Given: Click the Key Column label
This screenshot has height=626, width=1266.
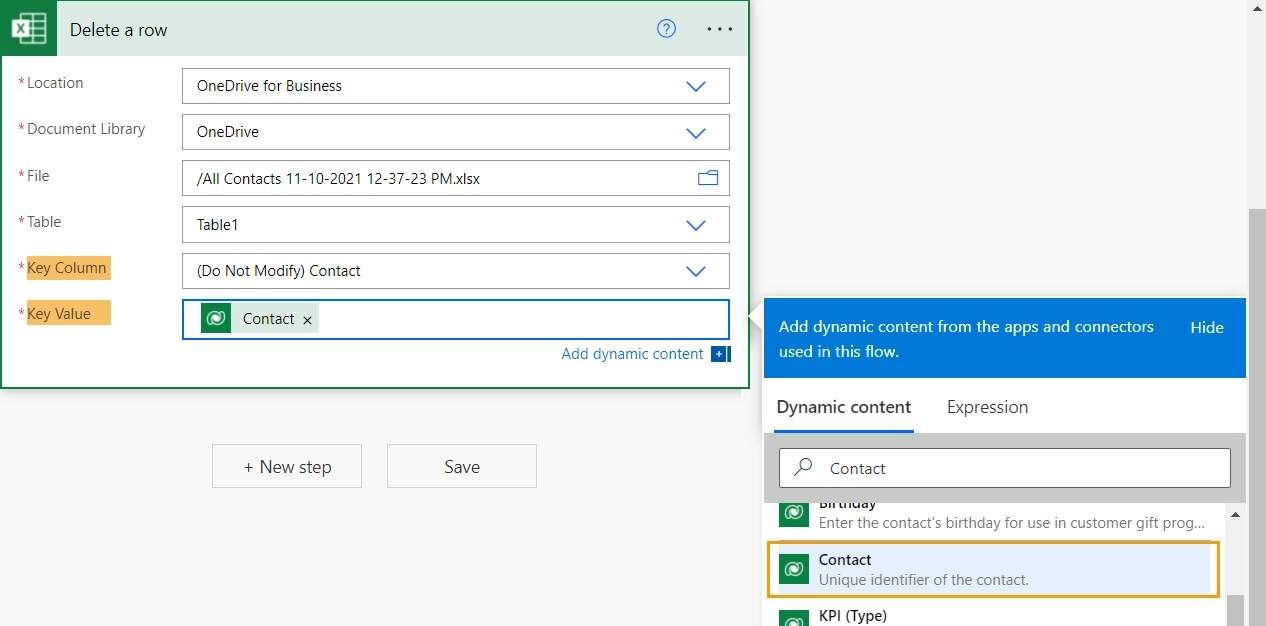Looking at the screenshot, I should click(67, 268).
